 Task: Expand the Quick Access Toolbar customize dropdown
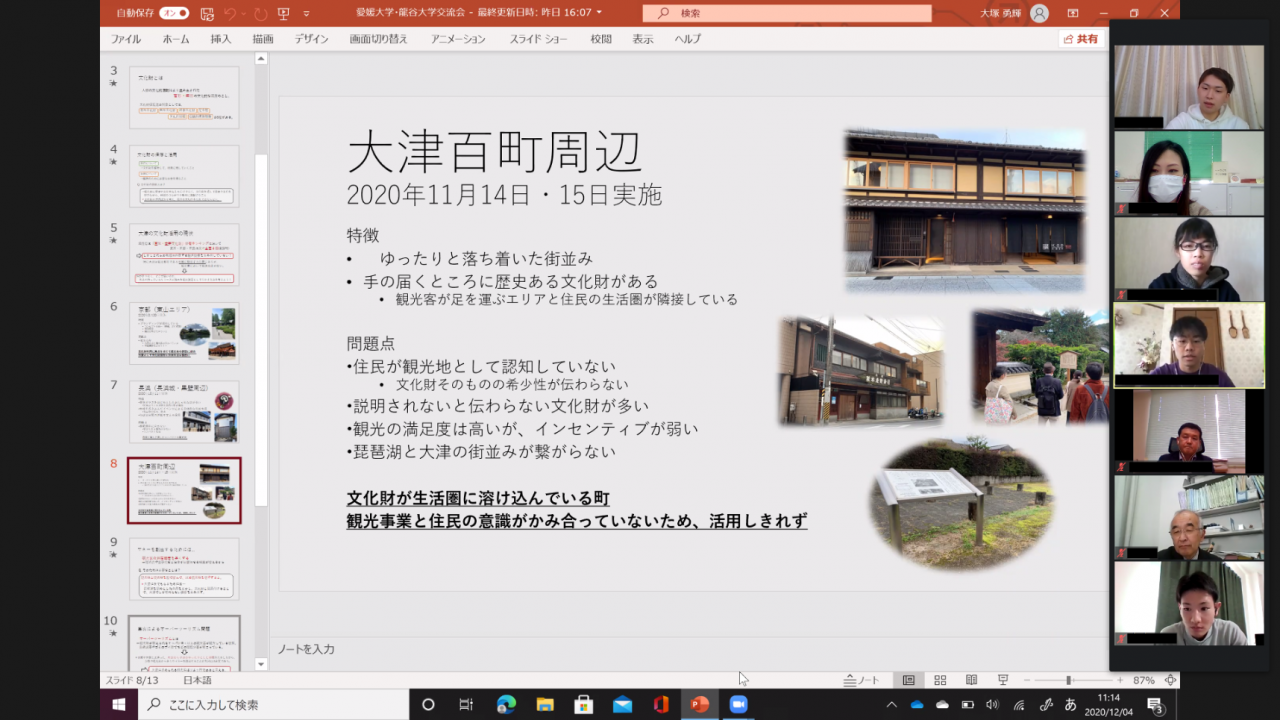click(x=306, y=13)
